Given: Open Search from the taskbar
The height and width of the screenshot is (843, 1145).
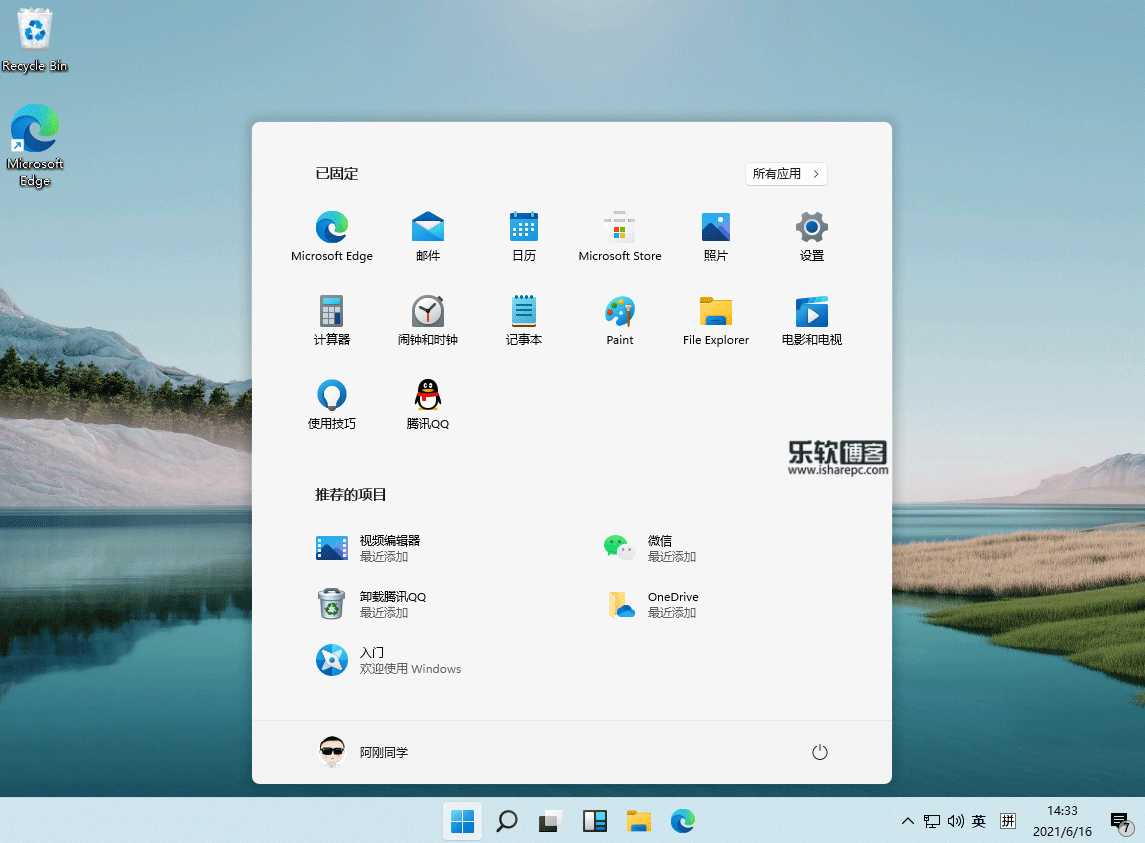Looking at the screenshot, I should click(x=506, y=821).
